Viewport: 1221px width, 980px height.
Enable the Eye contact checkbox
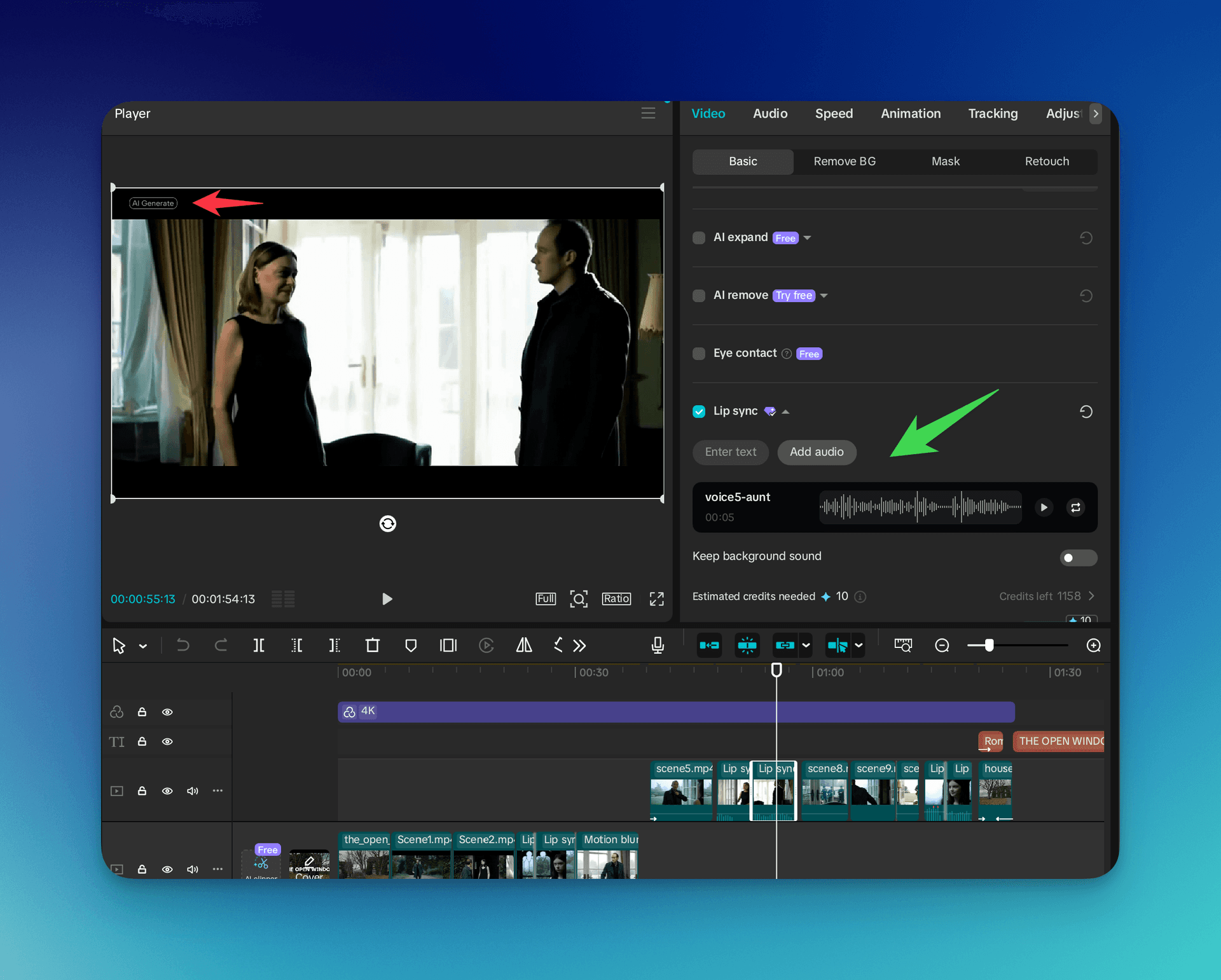point(699,354)
